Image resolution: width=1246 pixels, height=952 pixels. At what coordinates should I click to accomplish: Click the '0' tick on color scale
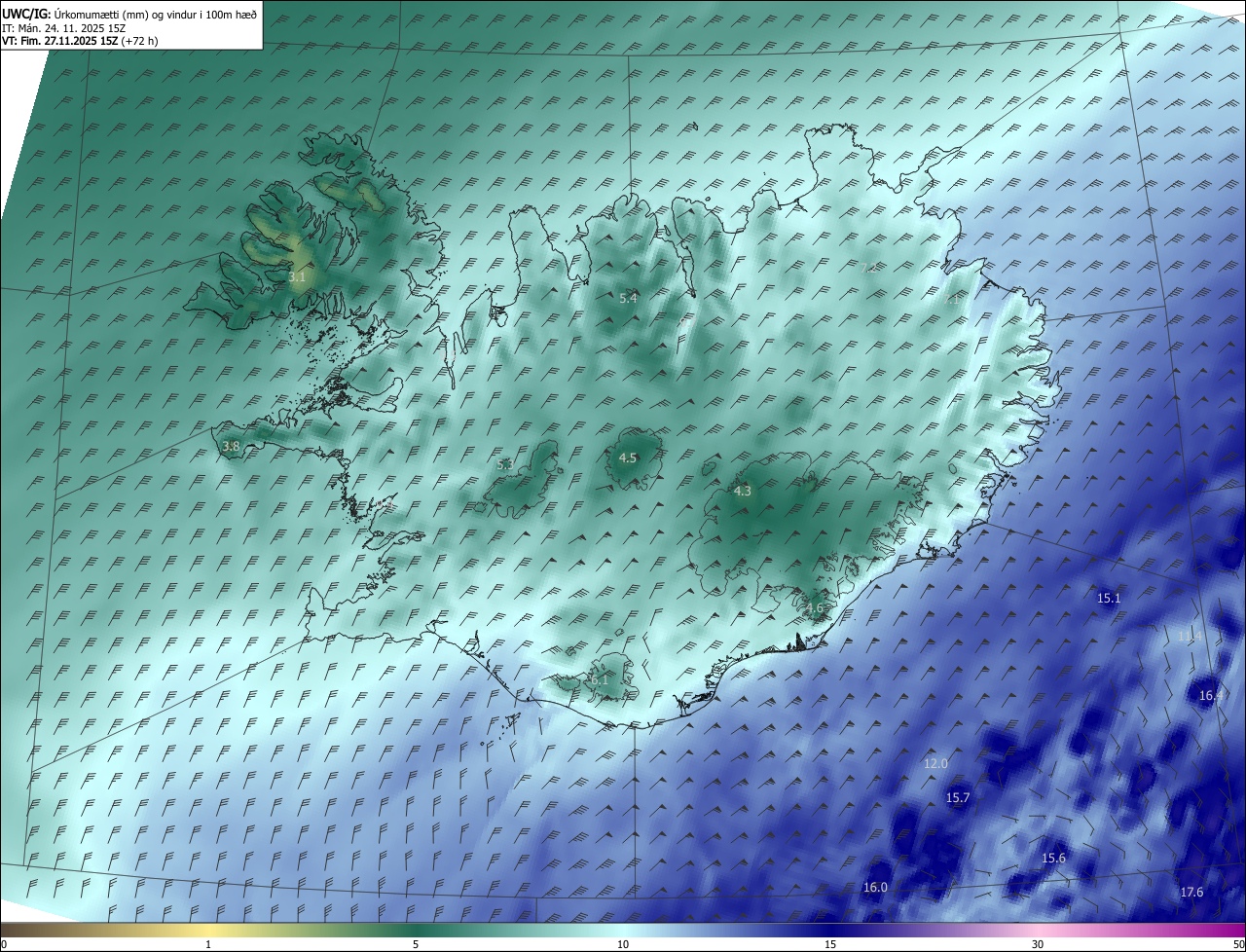[x=4, y=944]
